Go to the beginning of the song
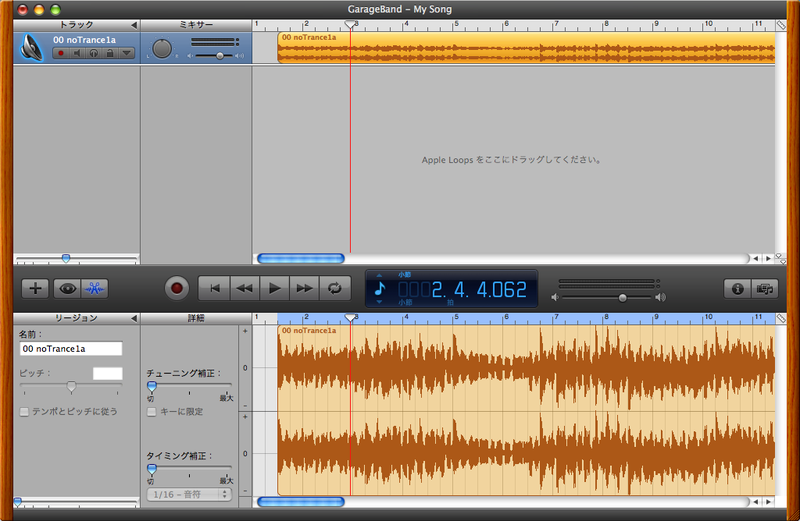The image size is (800, 521). [215, 288]
